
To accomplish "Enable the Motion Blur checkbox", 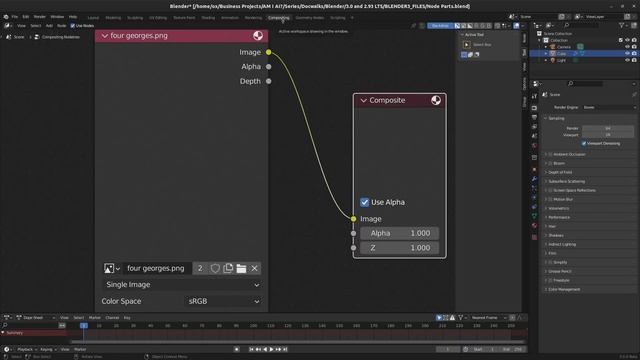I will (550, 199).
